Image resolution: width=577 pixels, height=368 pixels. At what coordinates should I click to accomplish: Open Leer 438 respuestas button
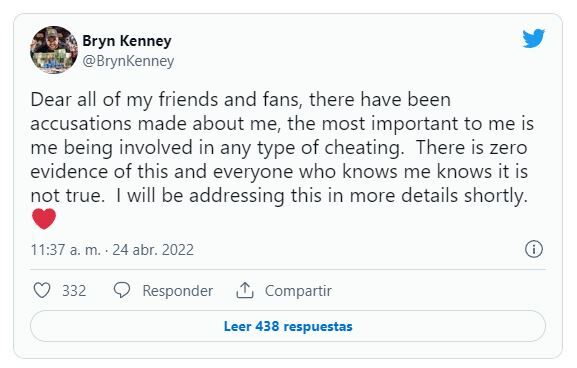coord(288,326)
